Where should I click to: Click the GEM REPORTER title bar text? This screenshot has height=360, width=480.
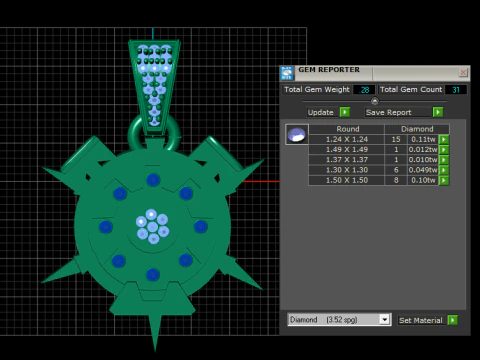pyautogui.click(x=329, y=70)
